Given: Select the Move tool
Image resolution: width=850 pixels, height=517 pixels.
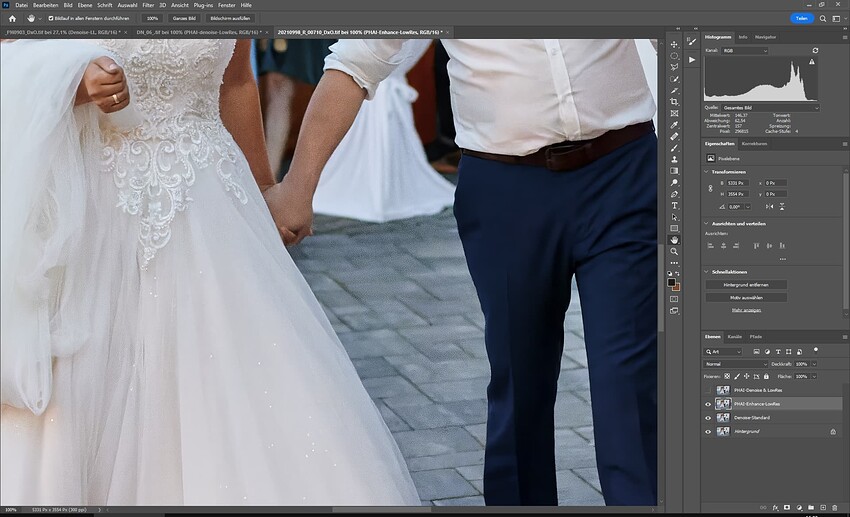Looking at the screenshot, I should (675, 44).
